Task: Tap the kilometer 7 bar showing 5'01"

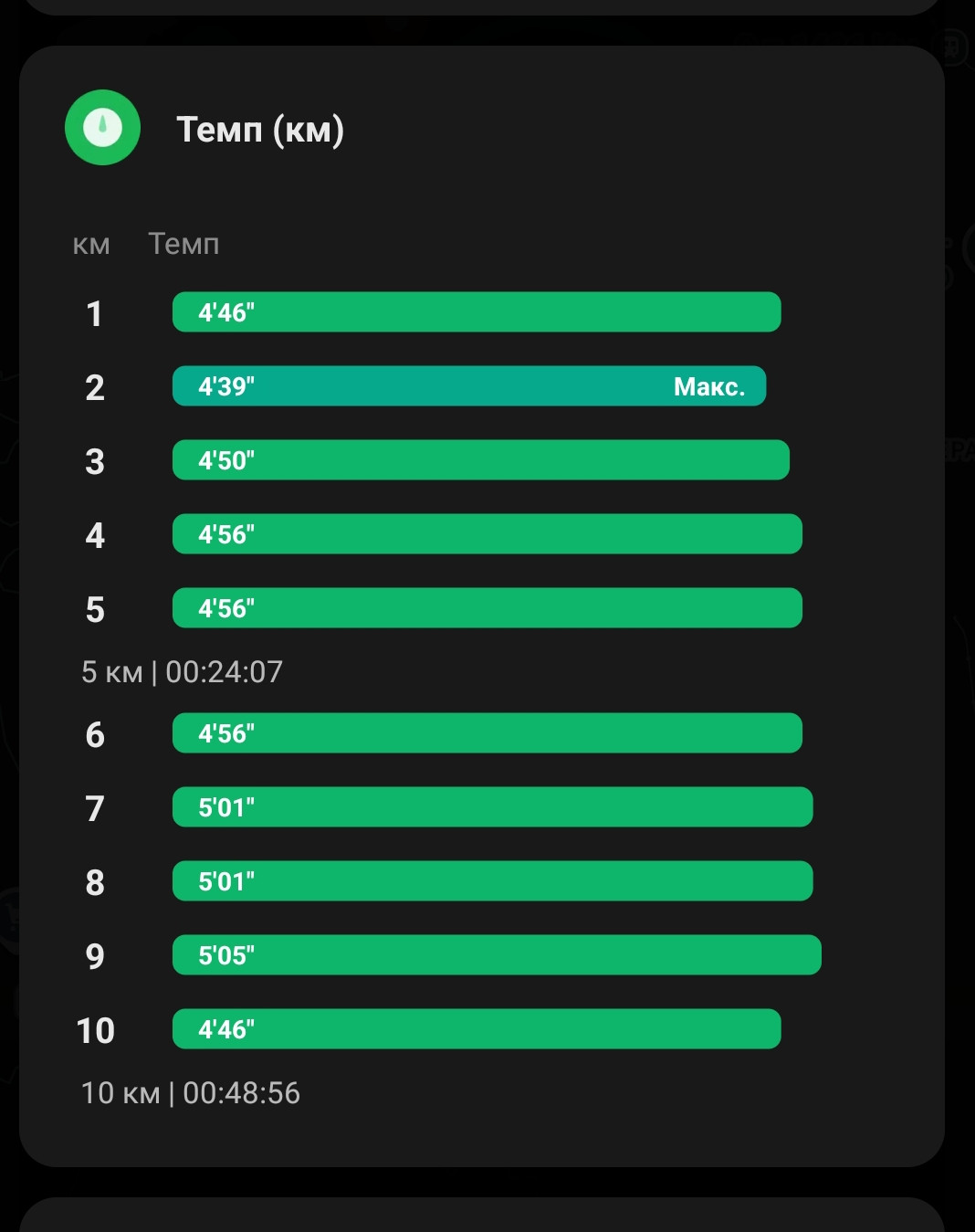Action: 493,807
